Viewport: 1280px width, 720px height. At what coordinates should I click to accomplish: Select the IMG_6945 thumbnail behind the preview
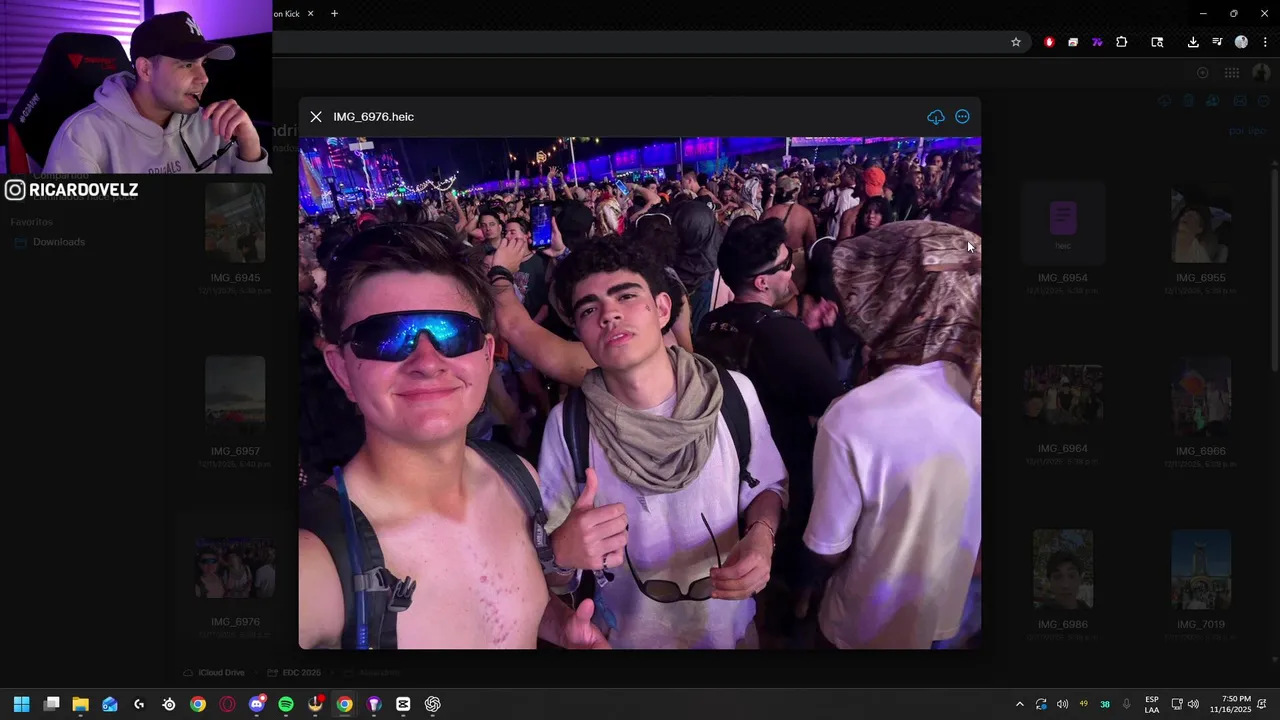(235, 222)
